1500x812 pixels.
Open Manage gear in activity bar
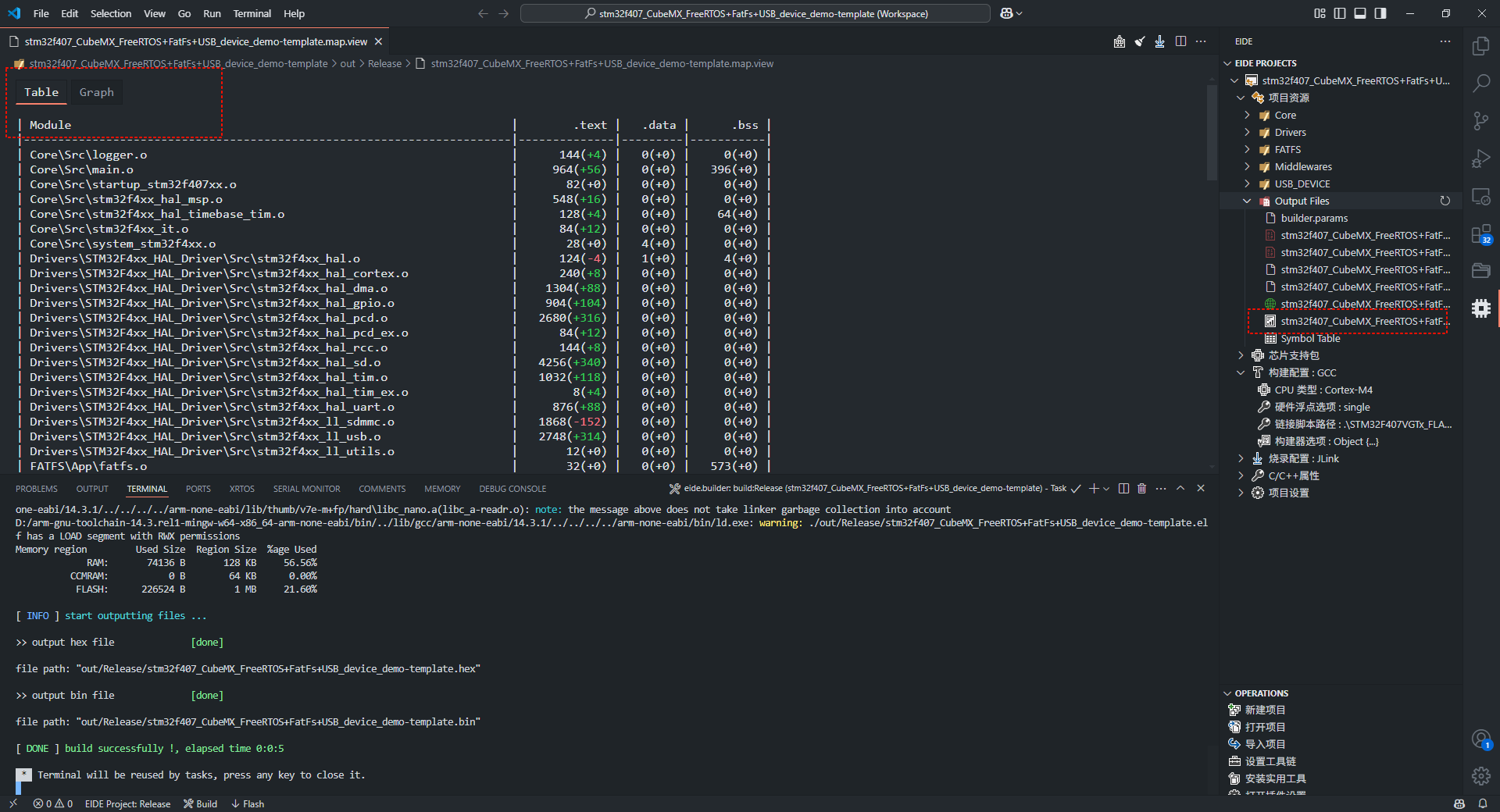[x=1481, y=776]
